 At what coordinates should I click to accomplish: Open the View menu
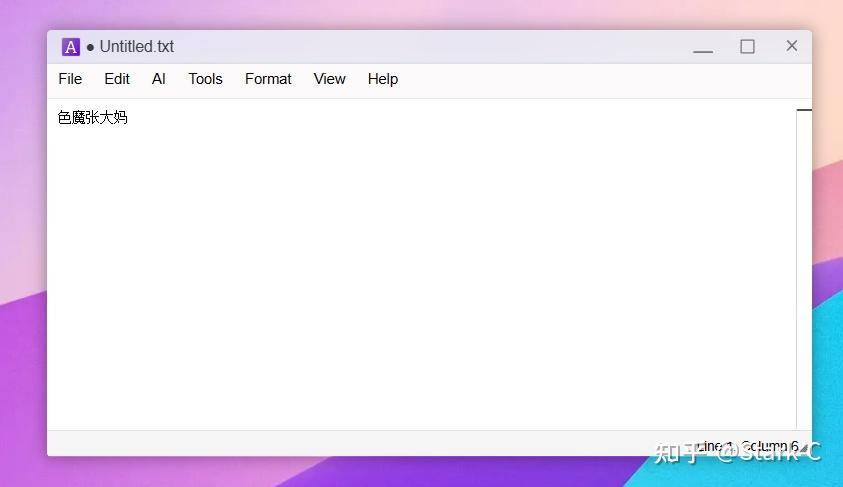click(x=329, y=79)
